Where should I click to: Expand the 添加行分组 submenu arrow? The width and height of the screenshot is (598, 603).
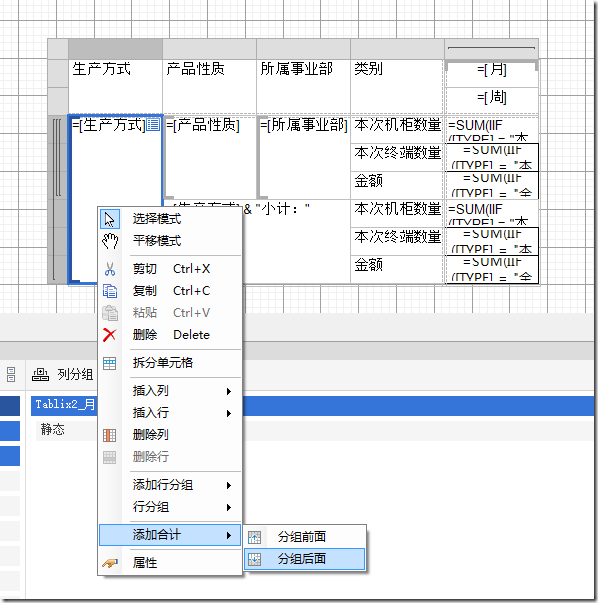(229, 486)
